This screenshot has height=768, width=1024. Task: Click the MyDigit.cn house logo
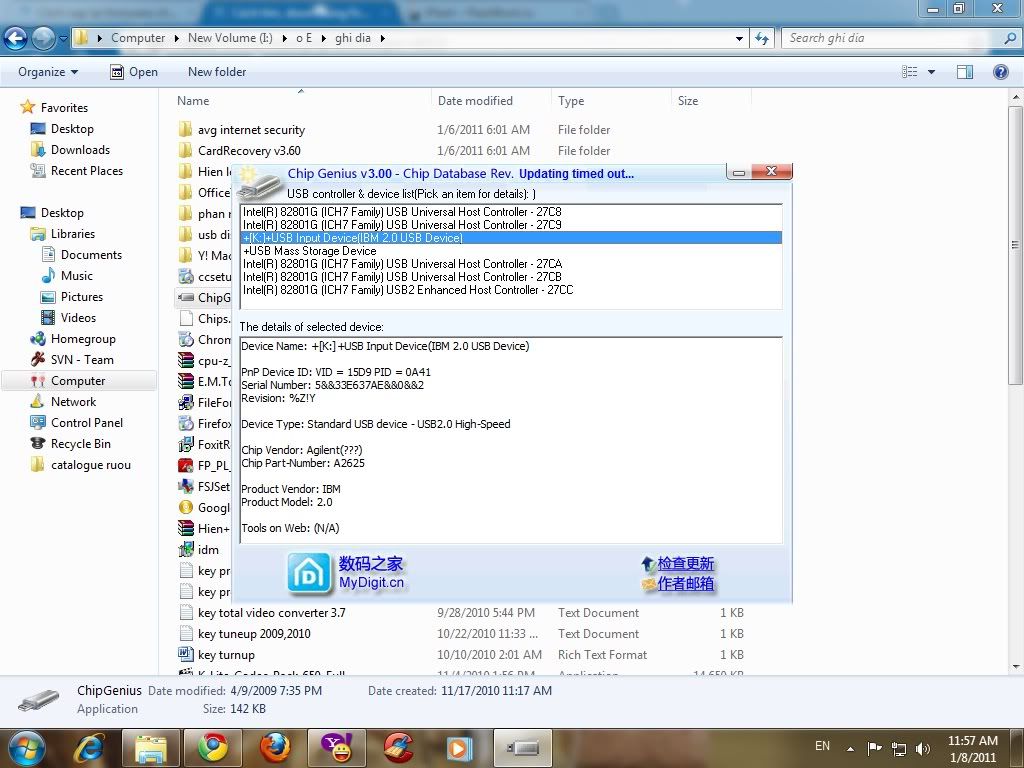point(310,573)
